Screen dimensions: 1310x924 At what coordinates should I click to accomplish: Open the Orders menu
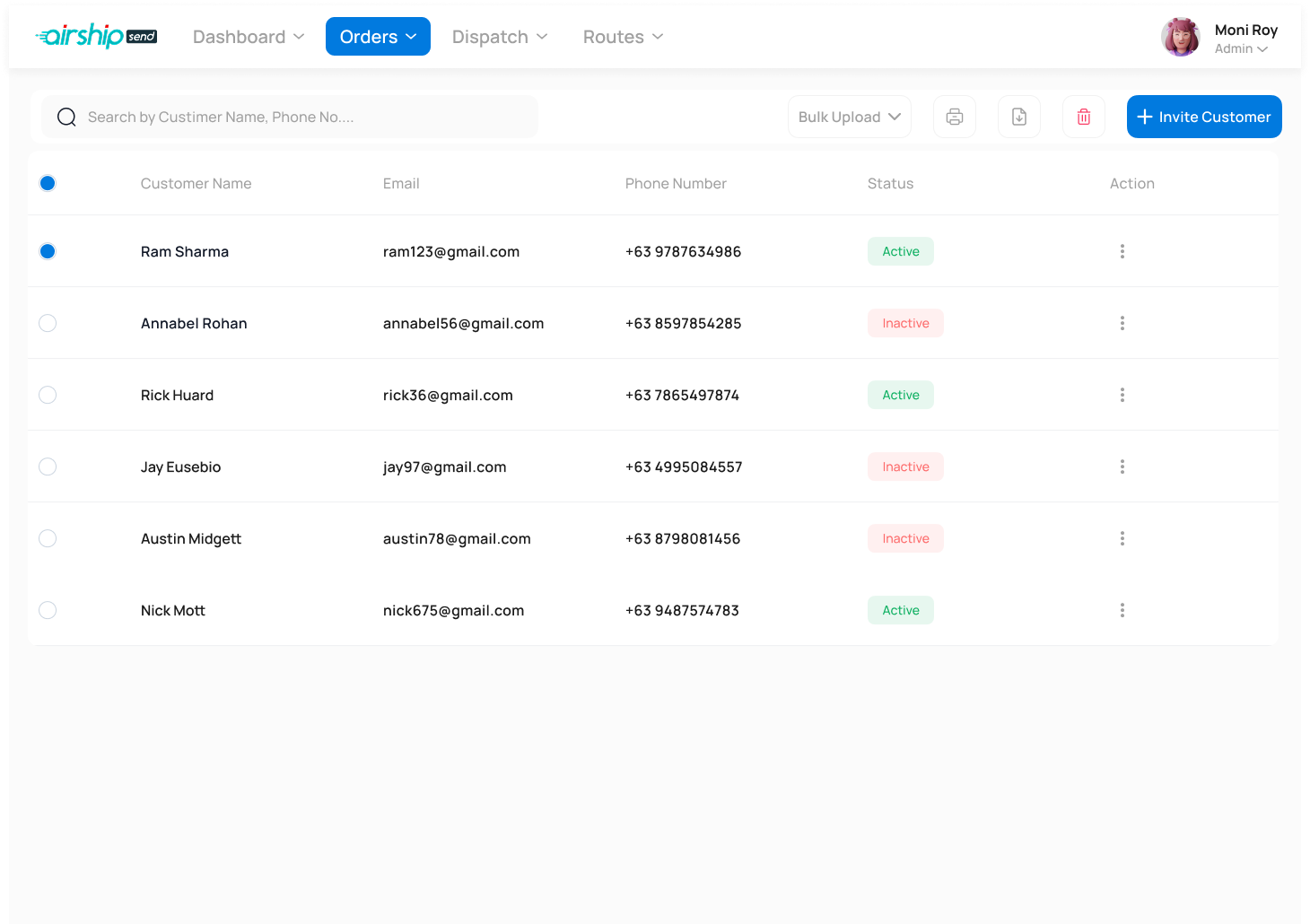tap(378, 37)
